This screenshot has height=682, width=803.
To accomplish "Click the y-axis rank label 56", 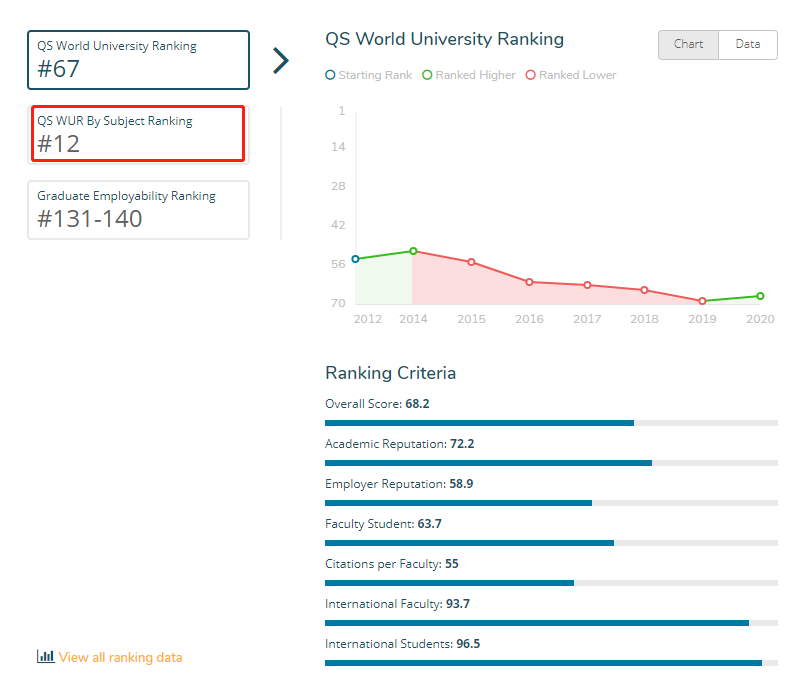I will [338, 264].
